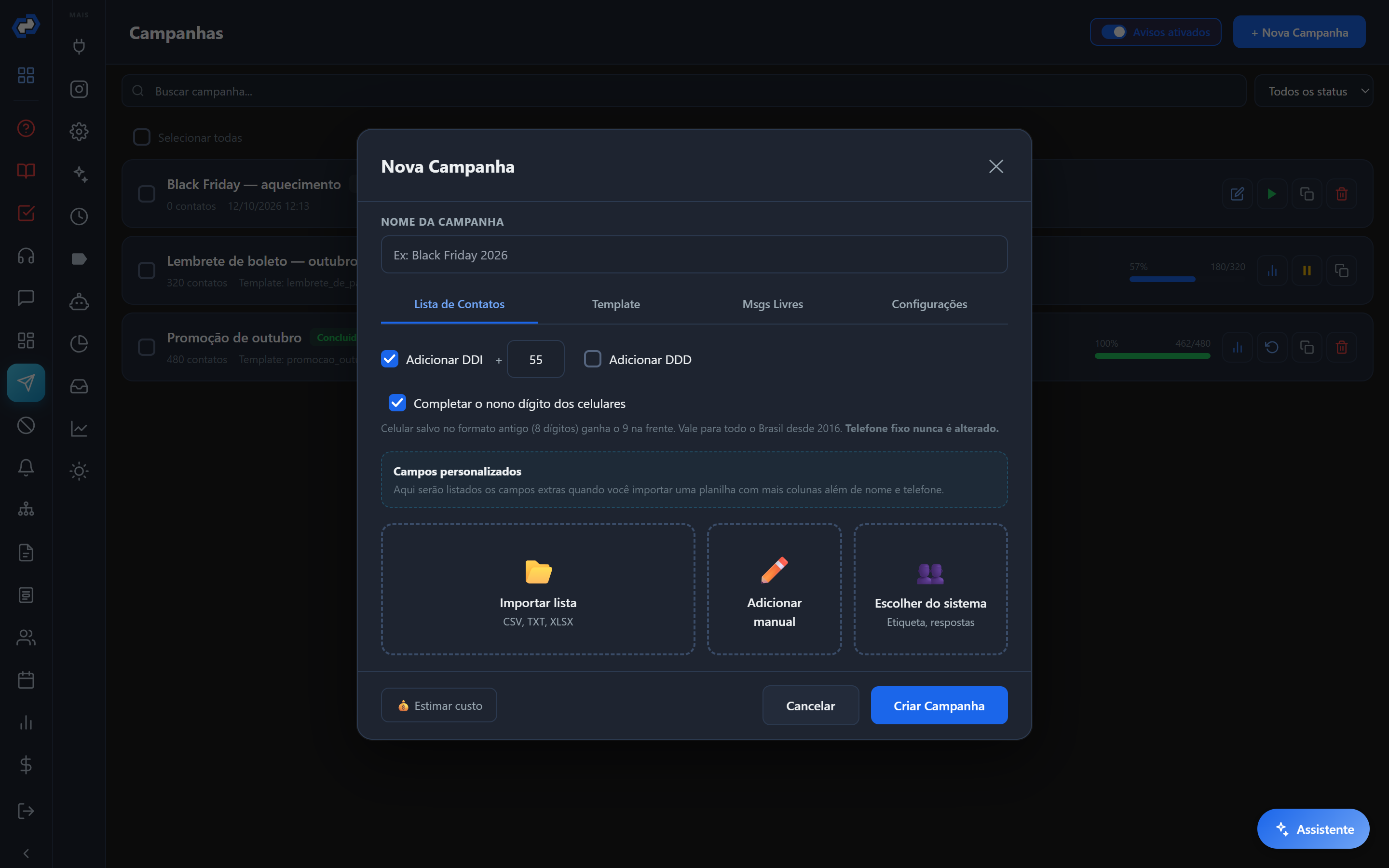Click the Lembrete de boleto progress bar
The image size is (1389, 868).
click(x=1187, y=279)
